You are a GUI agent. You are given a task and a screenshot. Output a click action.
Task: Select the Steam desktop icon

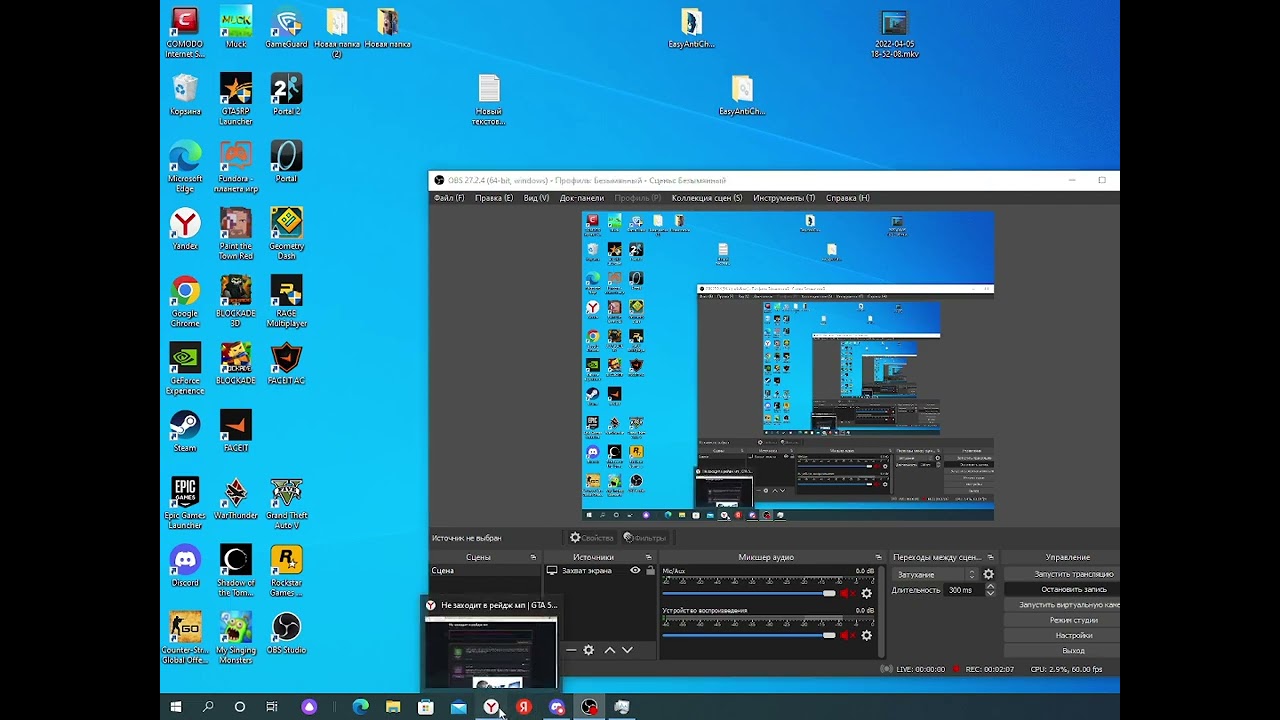point(185,431)
